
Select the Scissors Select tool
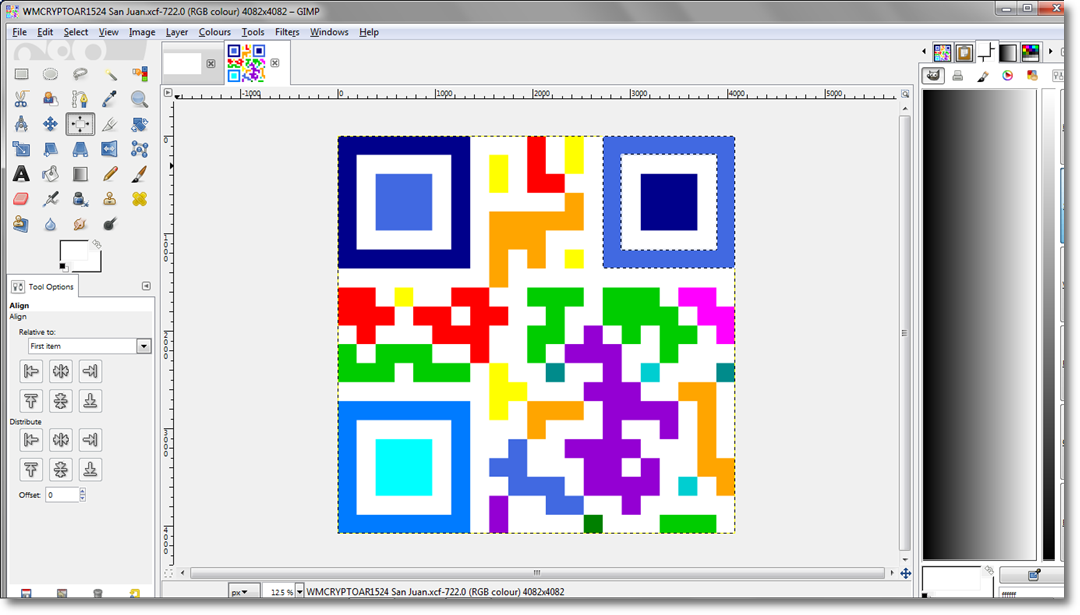pyautogui.click(x=21, y=99)
